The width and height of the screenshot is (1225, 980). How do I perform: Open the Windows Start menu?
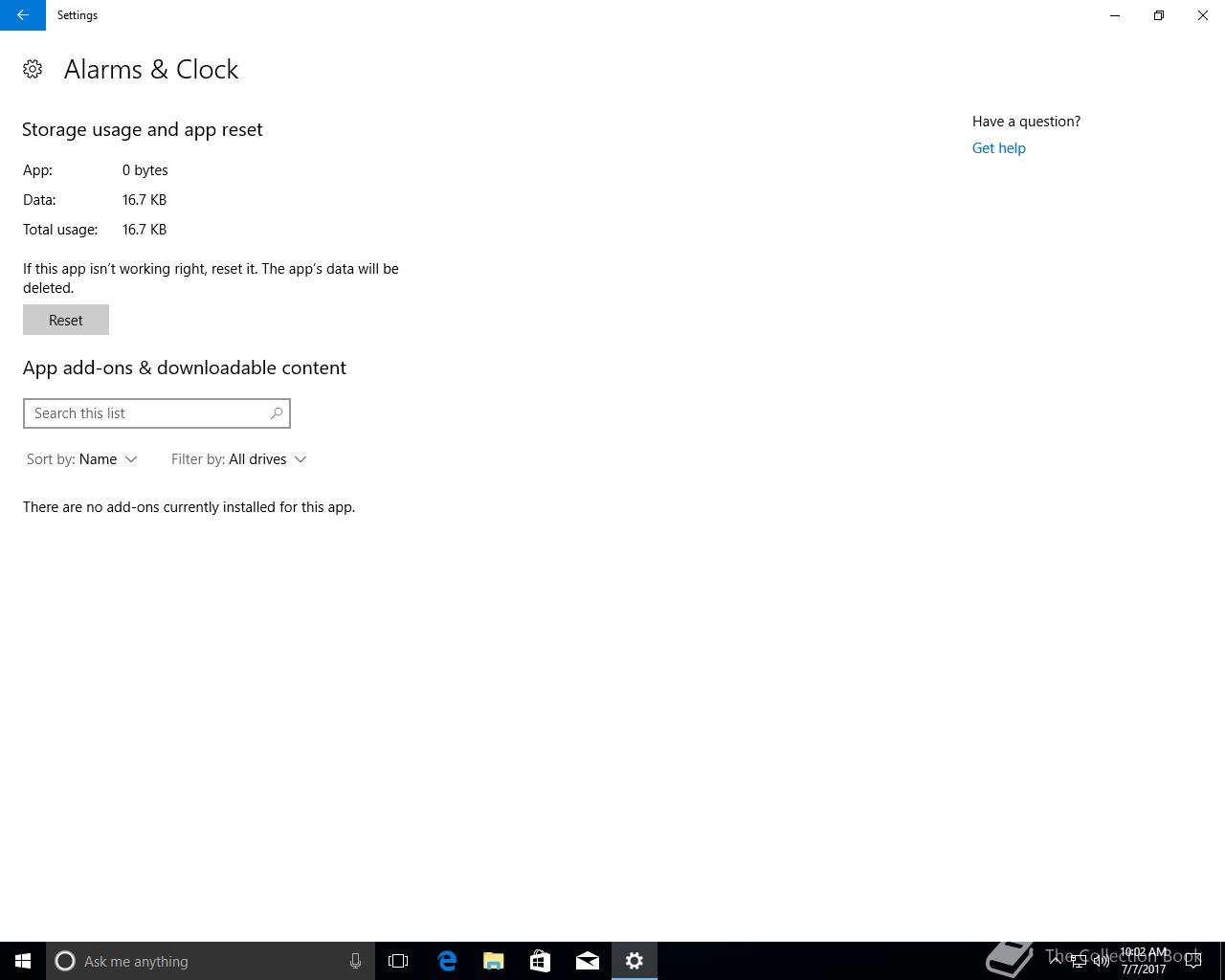pyautogui.click(x=23, y=961)
